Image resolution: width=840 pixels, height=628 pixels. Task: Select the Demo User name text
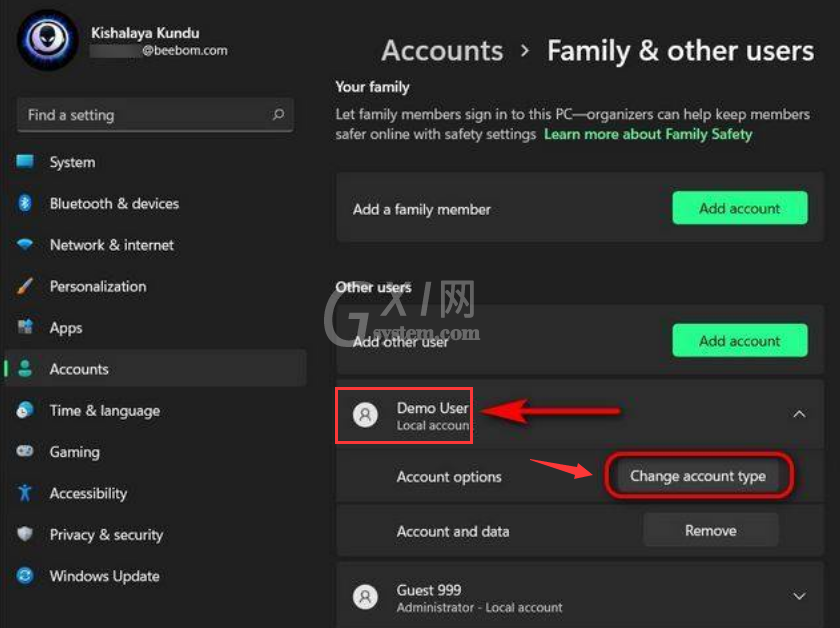click(x=433, y=408)
